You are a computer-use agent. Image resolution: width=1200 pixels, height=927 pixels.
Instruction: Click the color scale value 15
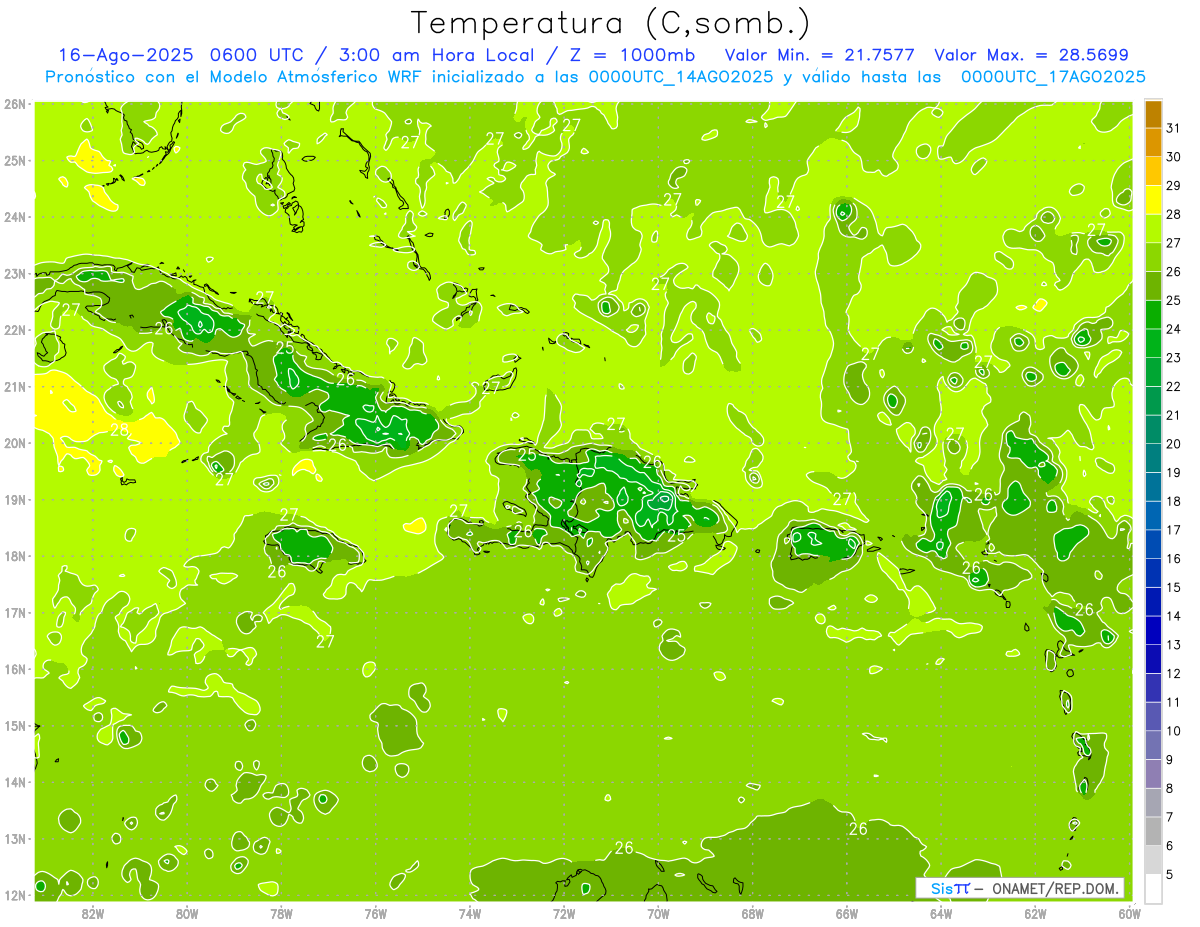[1174, 587]
